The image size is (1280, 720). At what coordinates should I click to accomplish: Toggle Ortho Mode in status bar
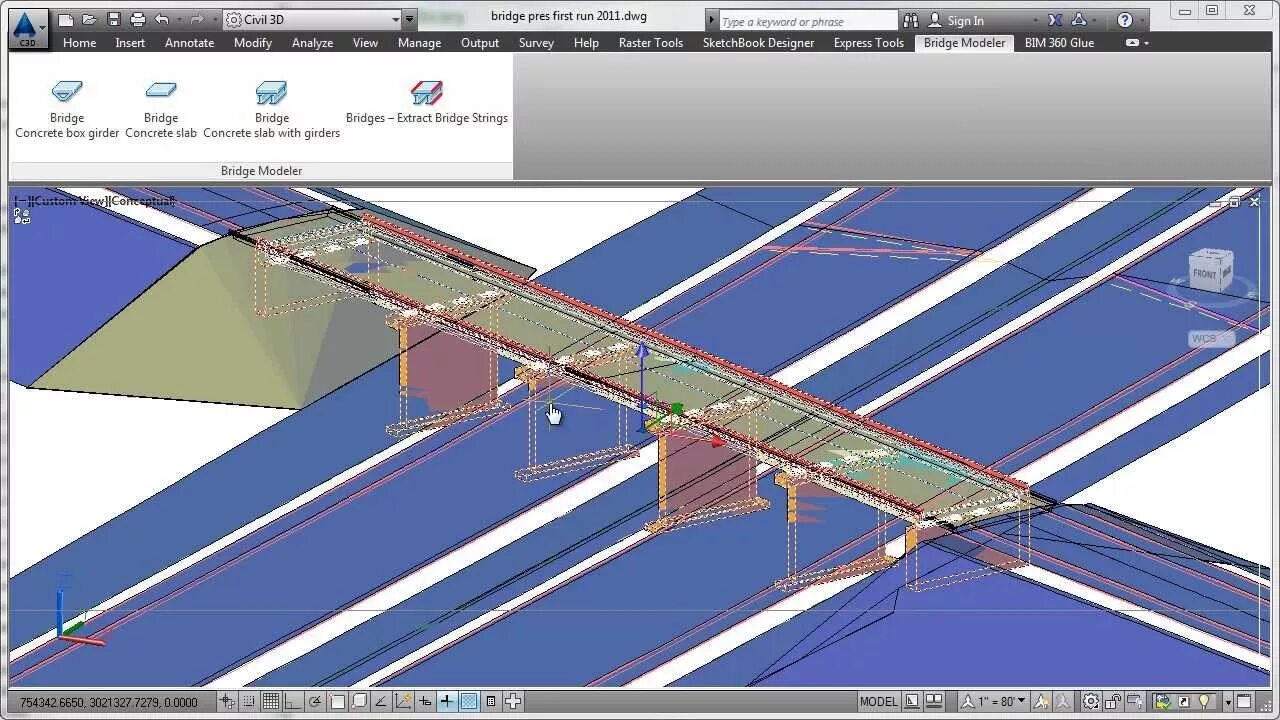[293, 702]
